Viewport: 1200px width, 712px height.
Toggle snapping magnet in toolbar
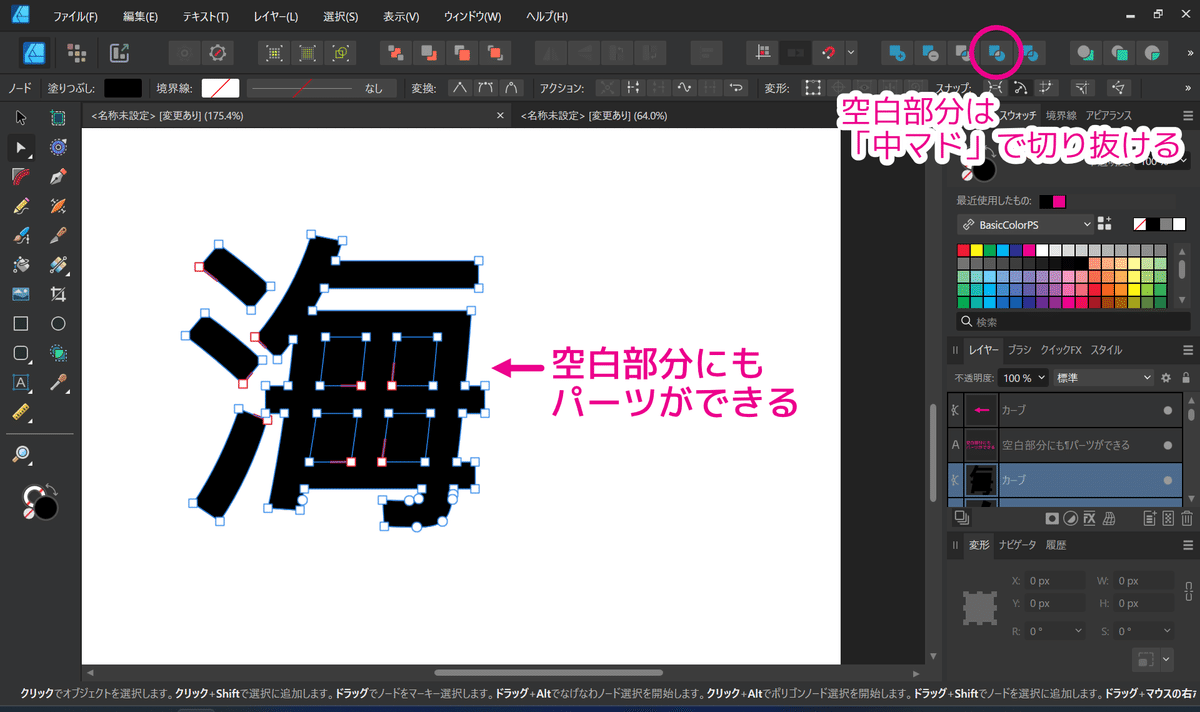tap(829, 52)
